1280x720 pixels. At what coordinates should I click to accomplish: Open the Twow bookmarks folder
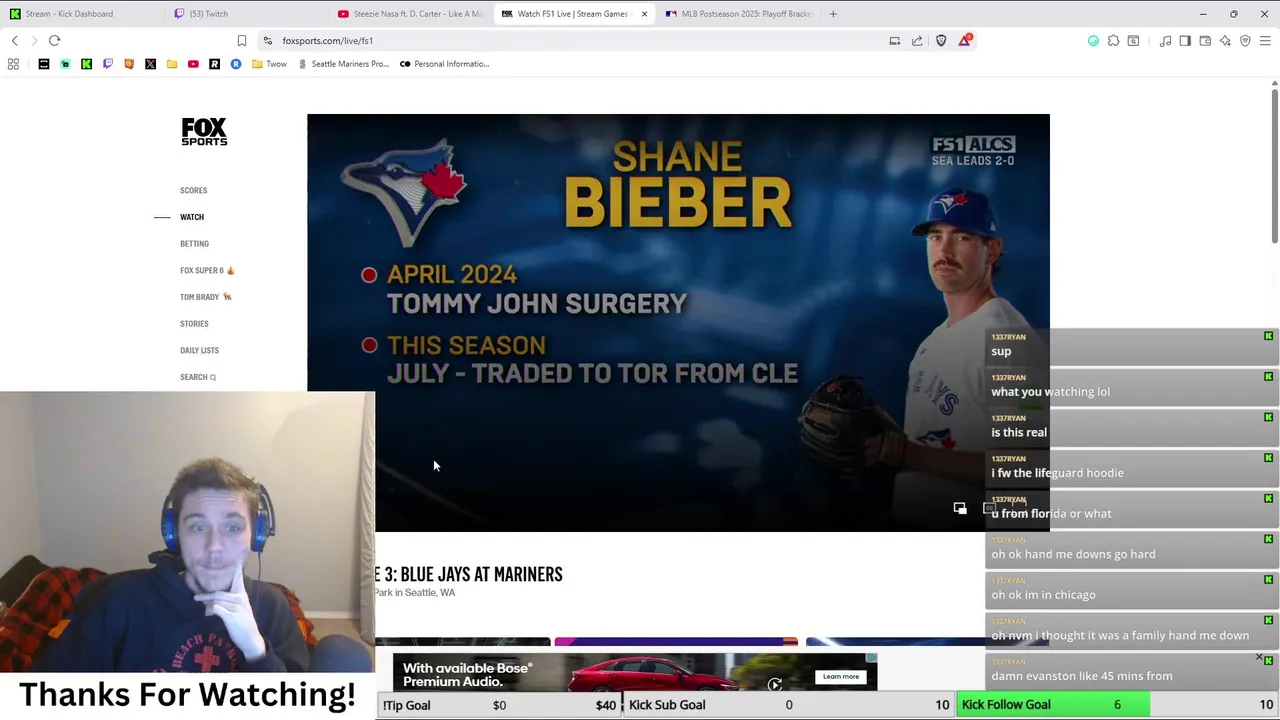269,64
